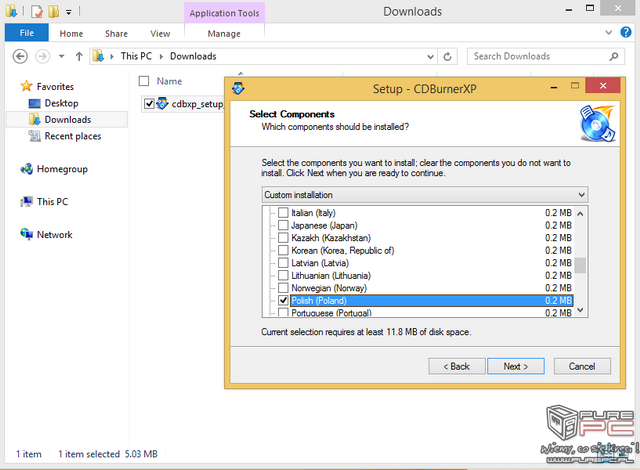Uncheck the Polish (Poland) checkbox
The height and width of the screenshot is (470, 640).
pyautogui.click(x=283, y=300)
